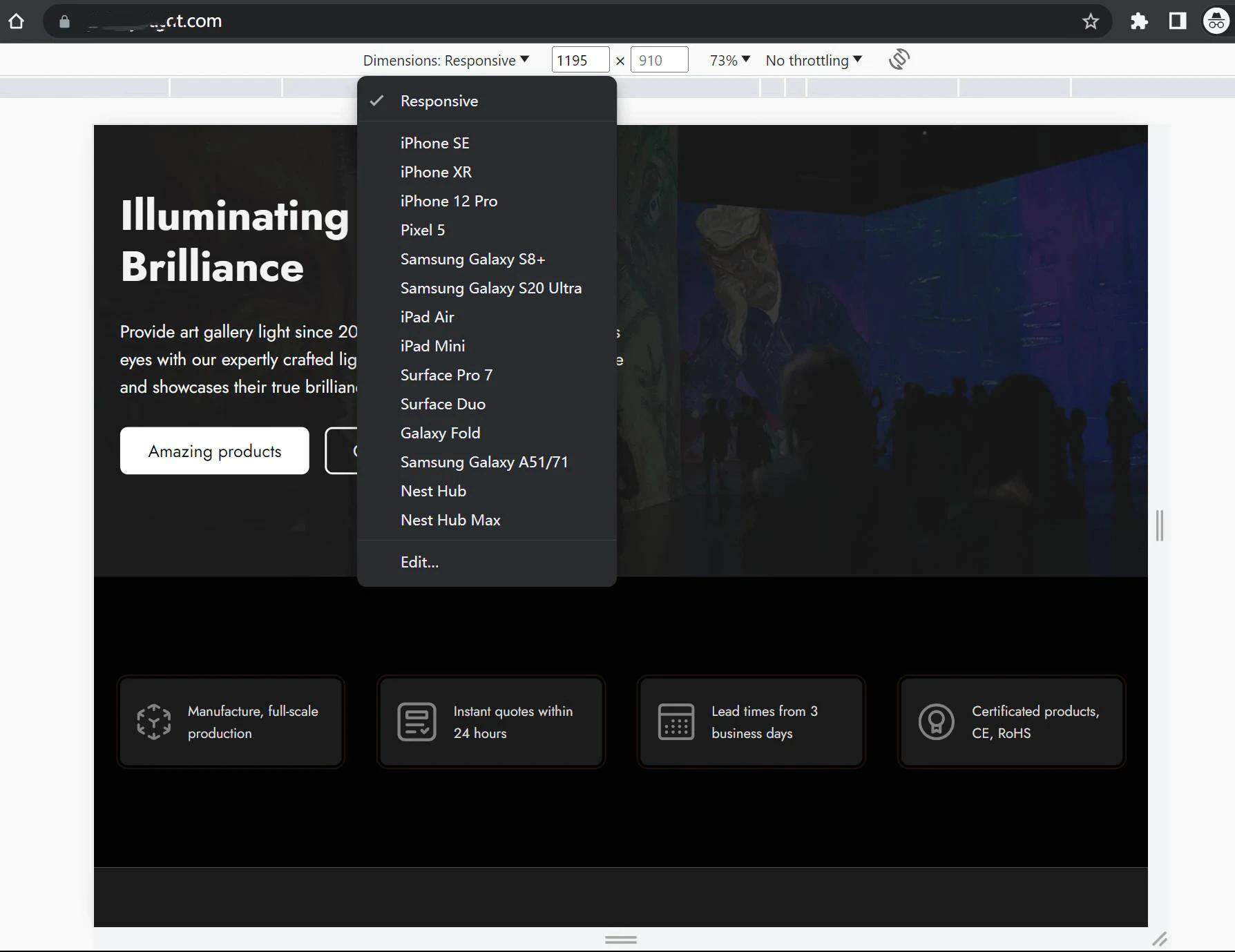This screenshot has height=952, width=1235.
Task: Open the browser extensions puzzle icon
Action: [x=1138, y=21]
